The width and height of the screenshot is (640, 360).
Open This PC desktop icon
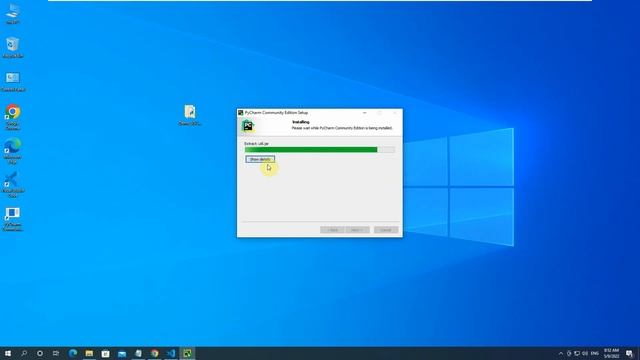[13, 14]
